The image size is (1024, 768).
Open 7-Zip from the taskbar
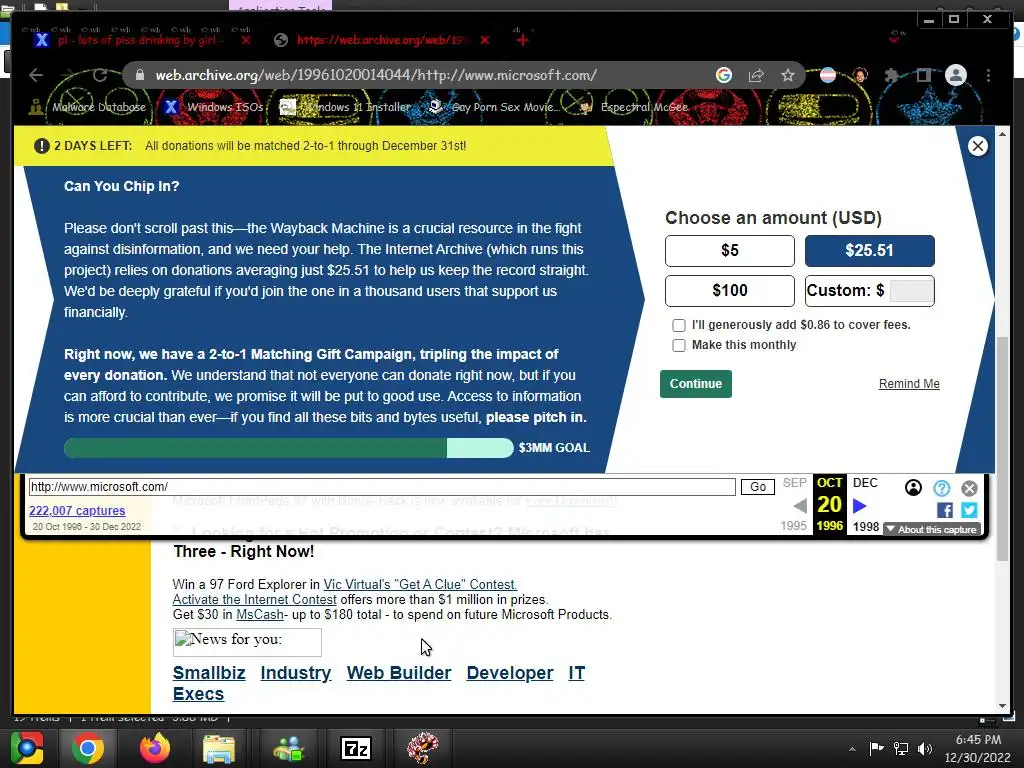(356, 749)
